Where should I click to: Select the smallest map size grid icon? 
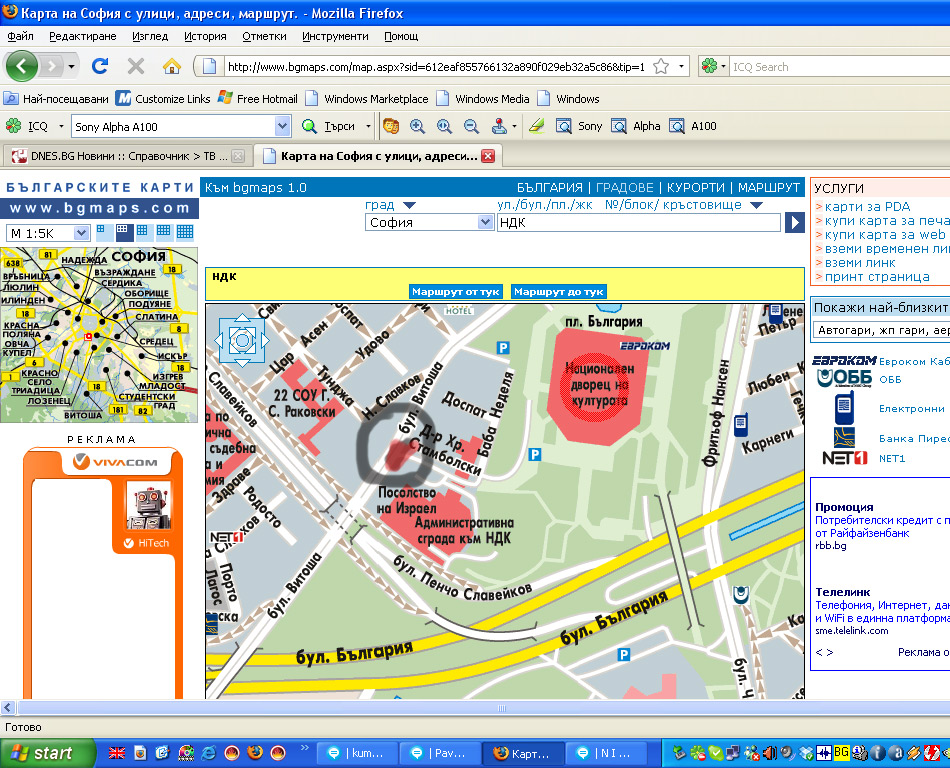coord(101,231)
